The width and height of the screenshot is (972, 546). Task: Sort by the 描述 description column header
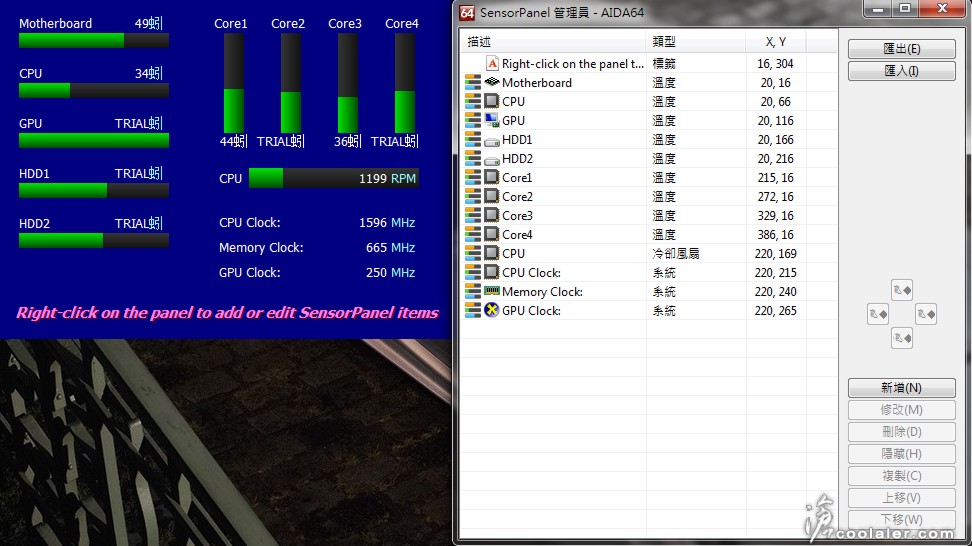pyautogui.click(x=553, y=42)
